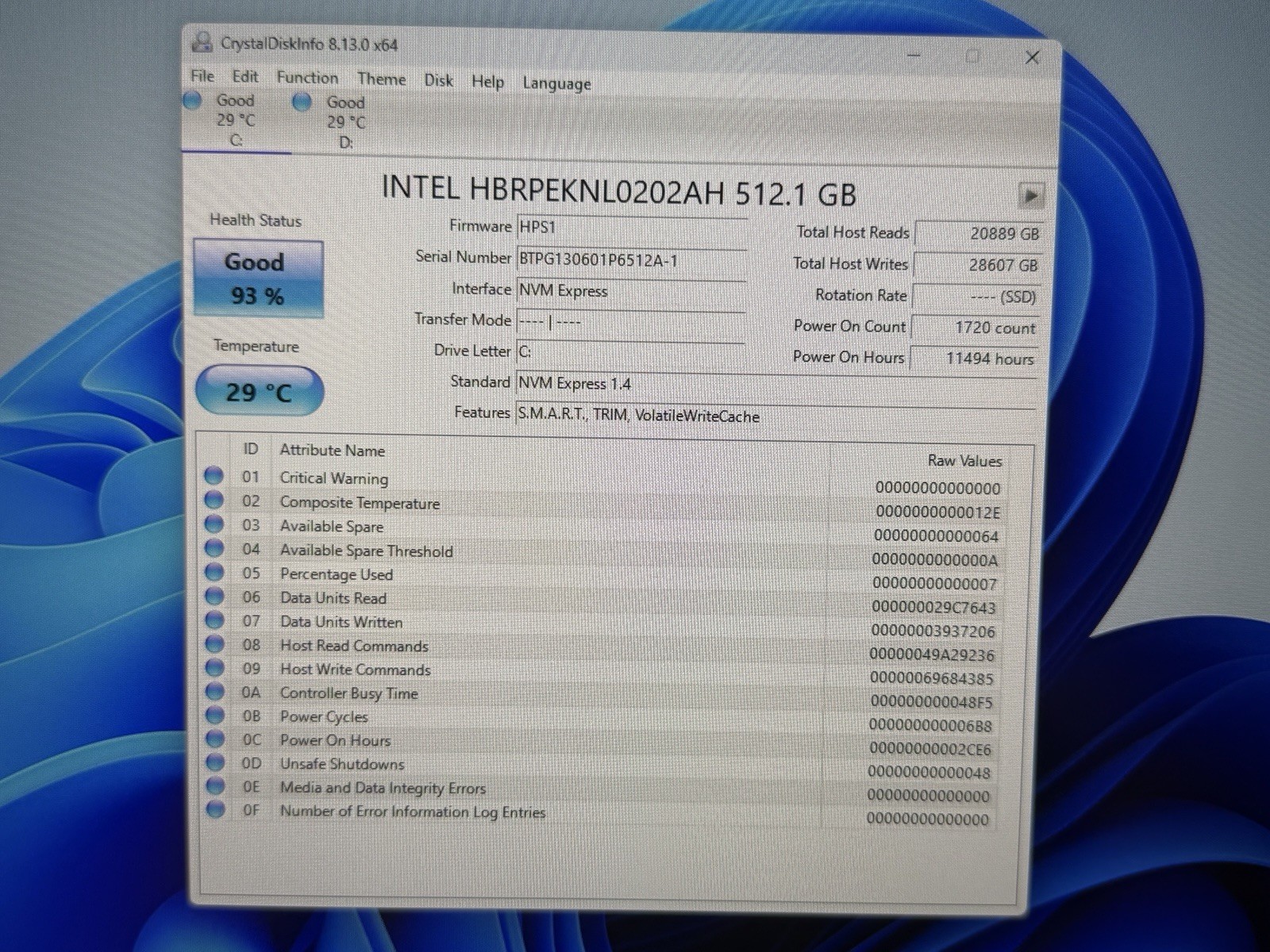1270x952 pixels.
Task: Click the Attribute Name column header
Action: tap(332, 451)
